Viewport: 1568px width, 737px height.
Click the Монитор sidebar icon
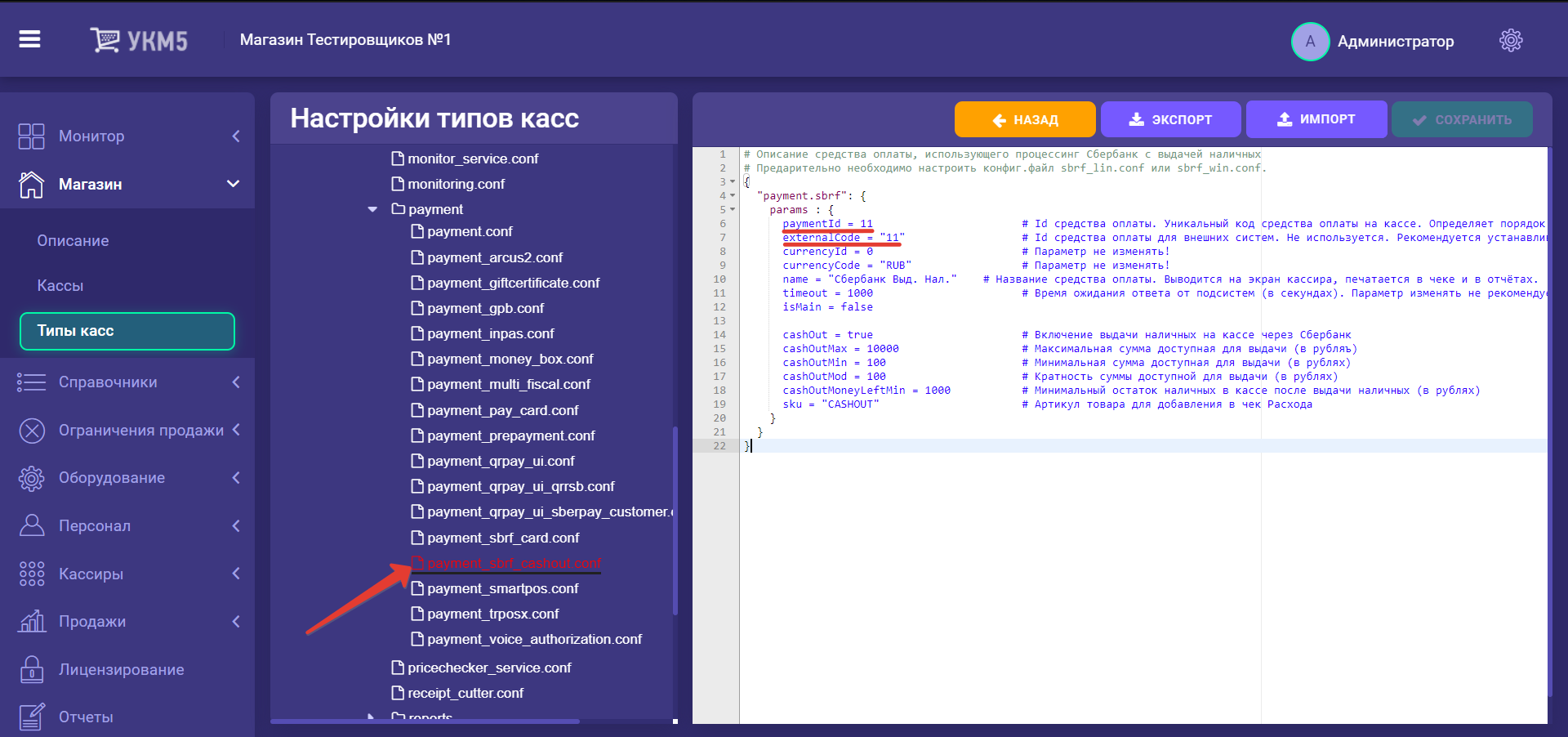click(32, 136)
